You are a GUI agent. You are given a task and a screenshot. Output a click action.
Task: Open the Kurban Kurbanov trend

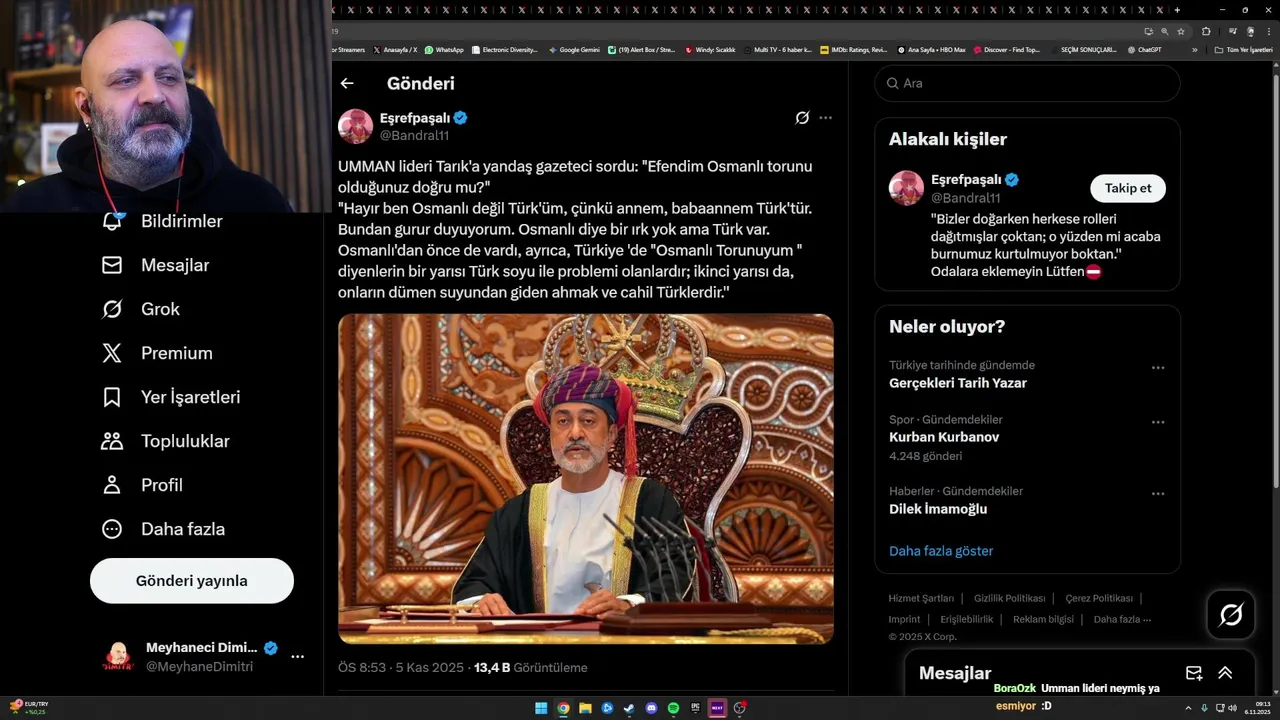click(x=944, y=437)
